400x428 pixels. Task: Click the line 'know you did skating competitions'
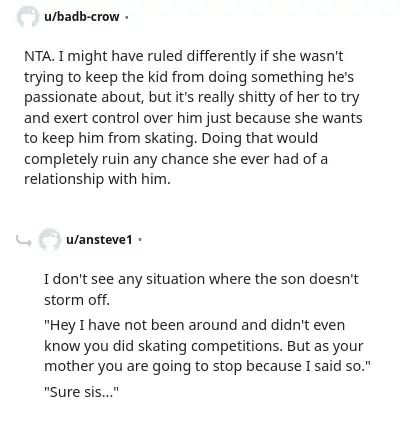point(204,346)
